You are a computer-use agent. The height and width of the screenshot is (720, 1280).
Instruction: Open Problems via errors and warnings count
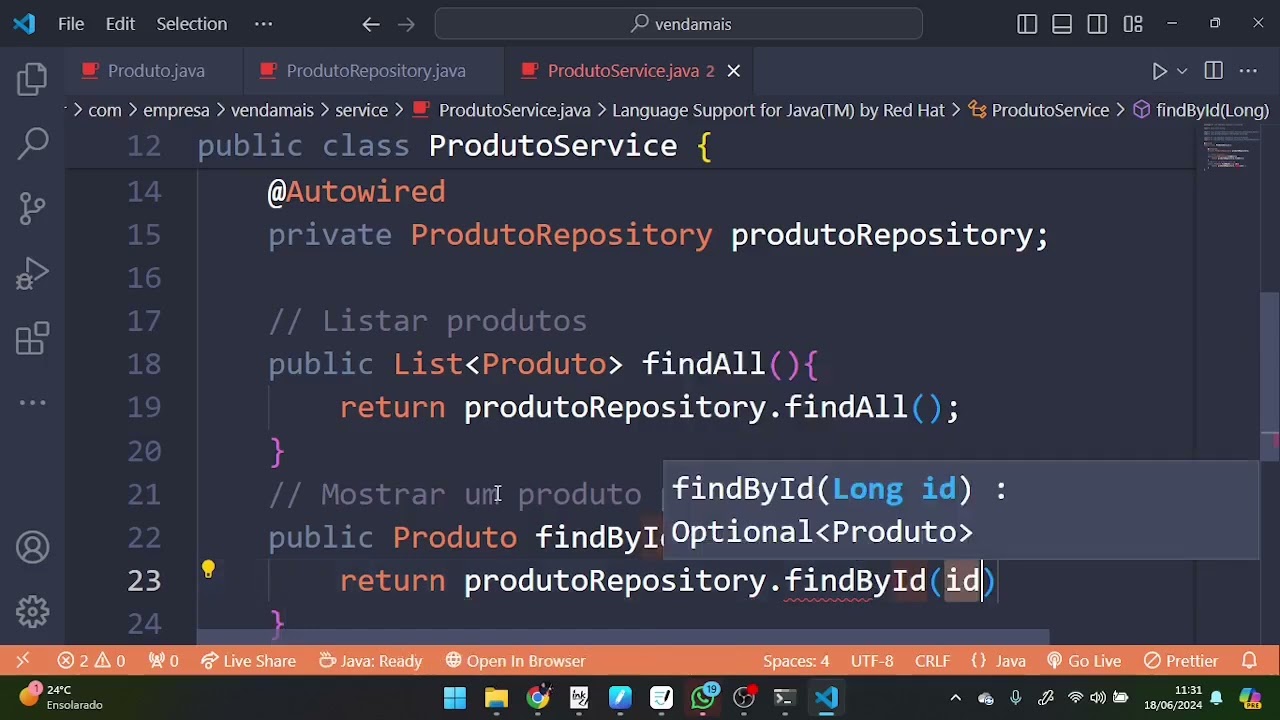tap(91, 661)
